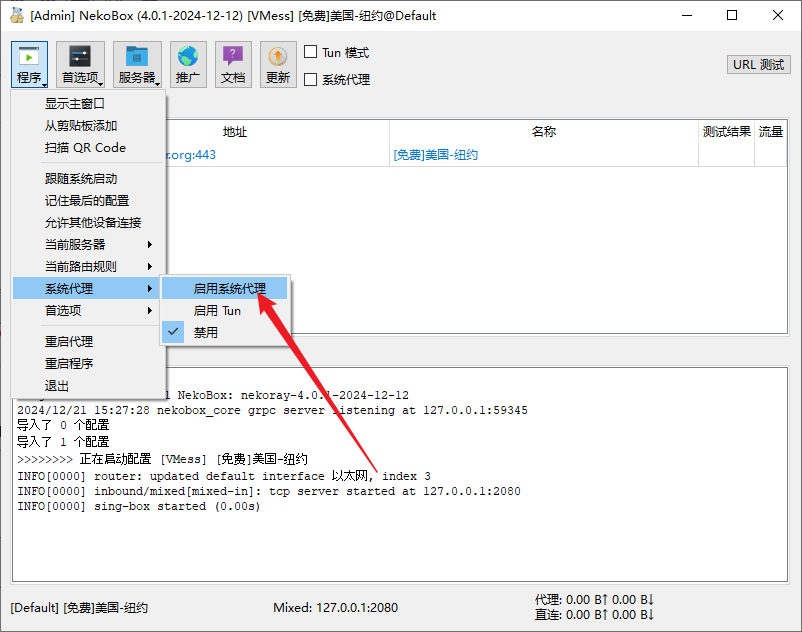The image size is (802, 632).
Task: Click the 代理 traffic speed status text
Action: coord(594,599)
